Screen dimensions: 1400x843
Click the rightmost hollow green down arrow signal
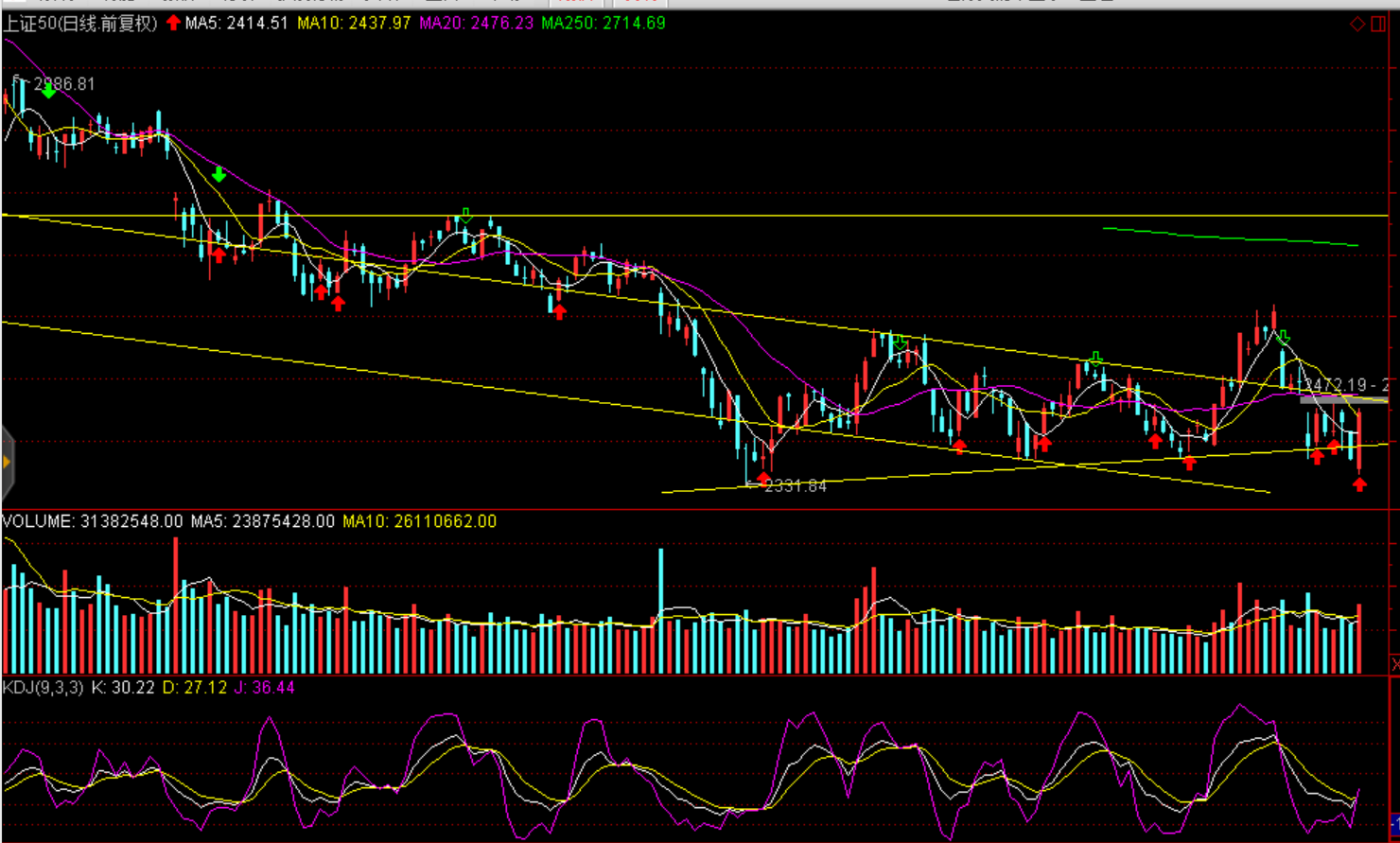[x=1283, y=337]
